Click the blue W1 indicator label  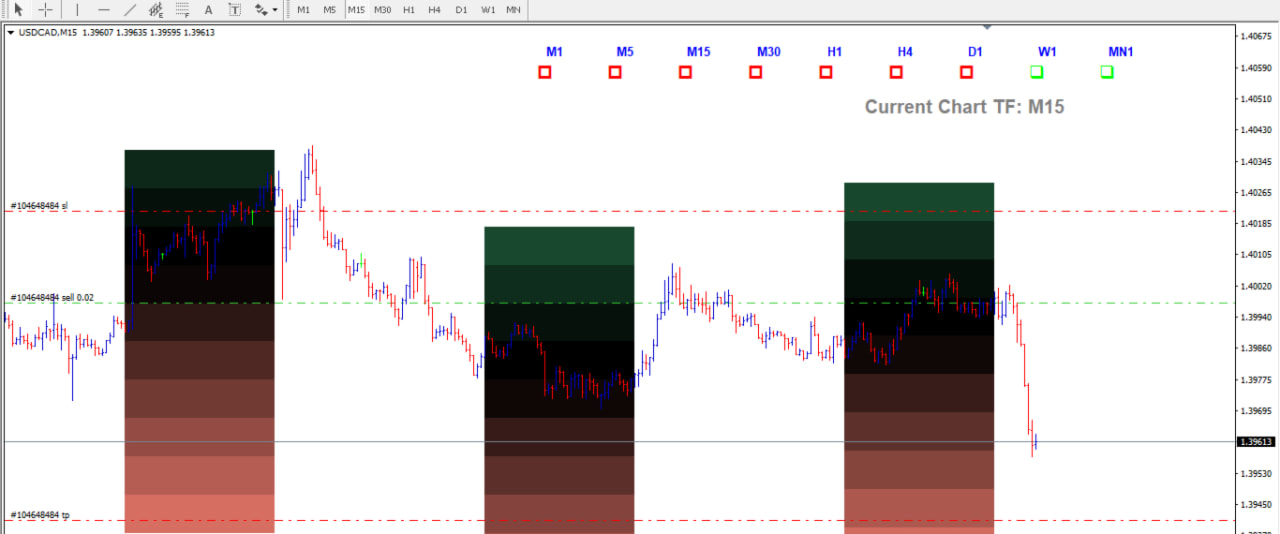(x=1047, y=51)
